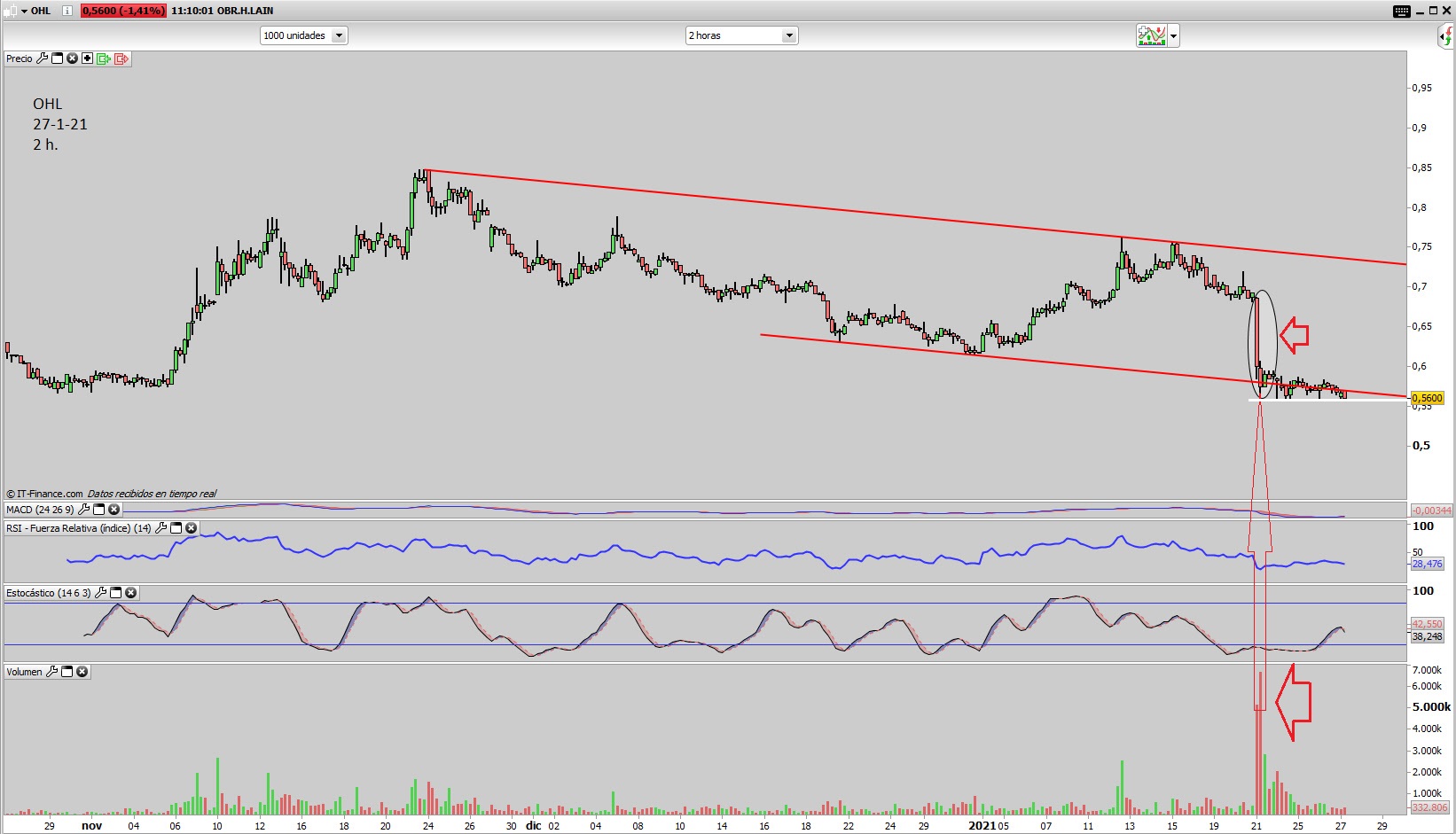Click the Estocástico (14 6 3) label
Screen dimensions: 1456x834
coord(49,593)
